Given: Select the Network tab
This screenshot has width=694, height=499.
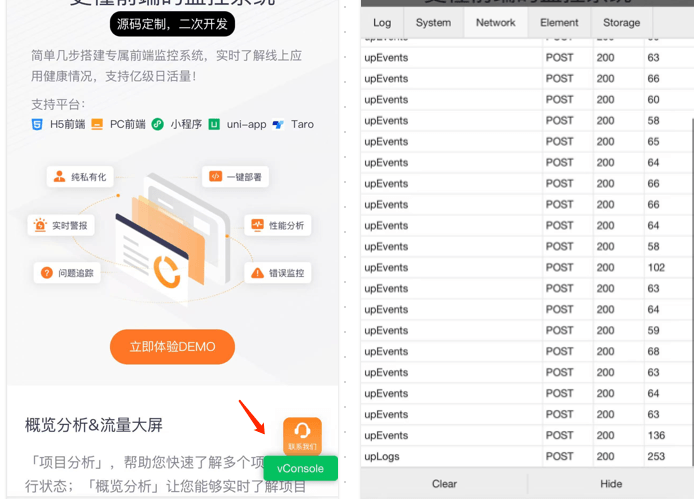Looking at the screenshot, I should (496, 23).
